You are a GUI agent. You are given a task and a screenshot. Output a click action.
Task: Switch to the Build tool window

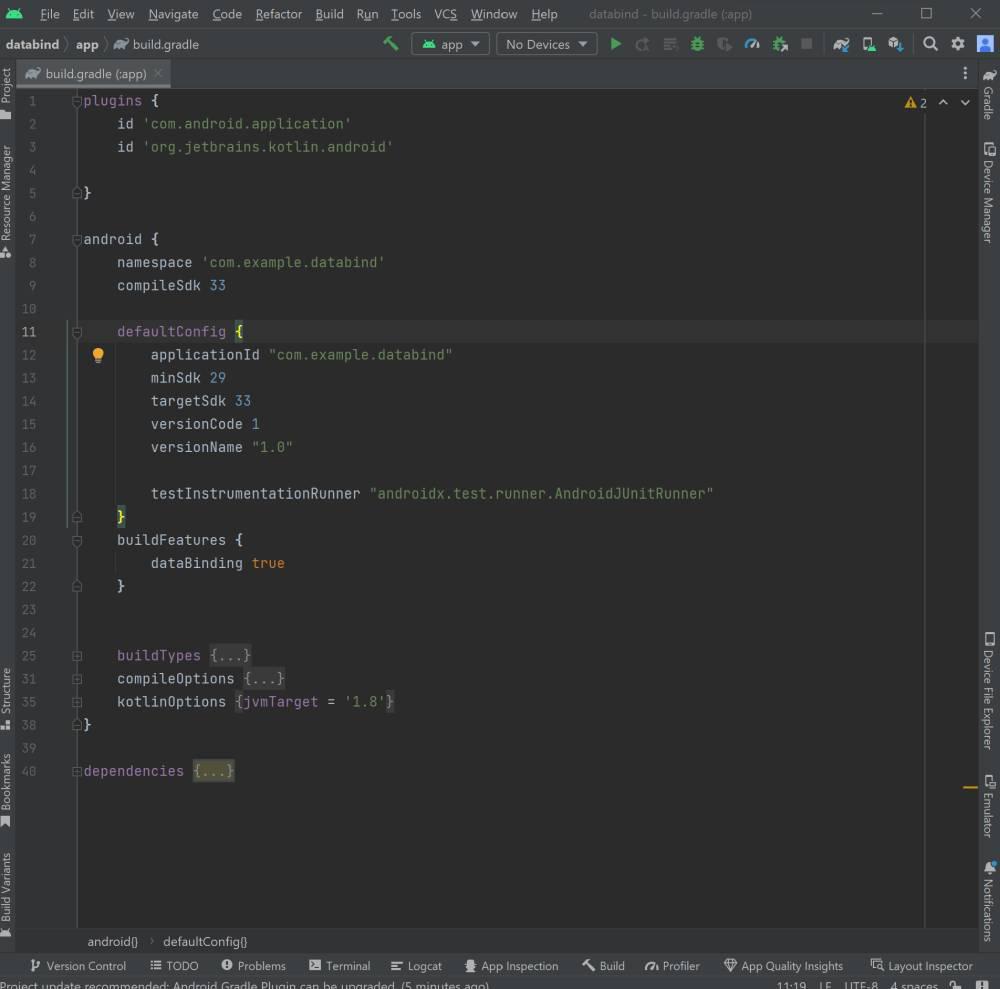[x=603, y=965]
